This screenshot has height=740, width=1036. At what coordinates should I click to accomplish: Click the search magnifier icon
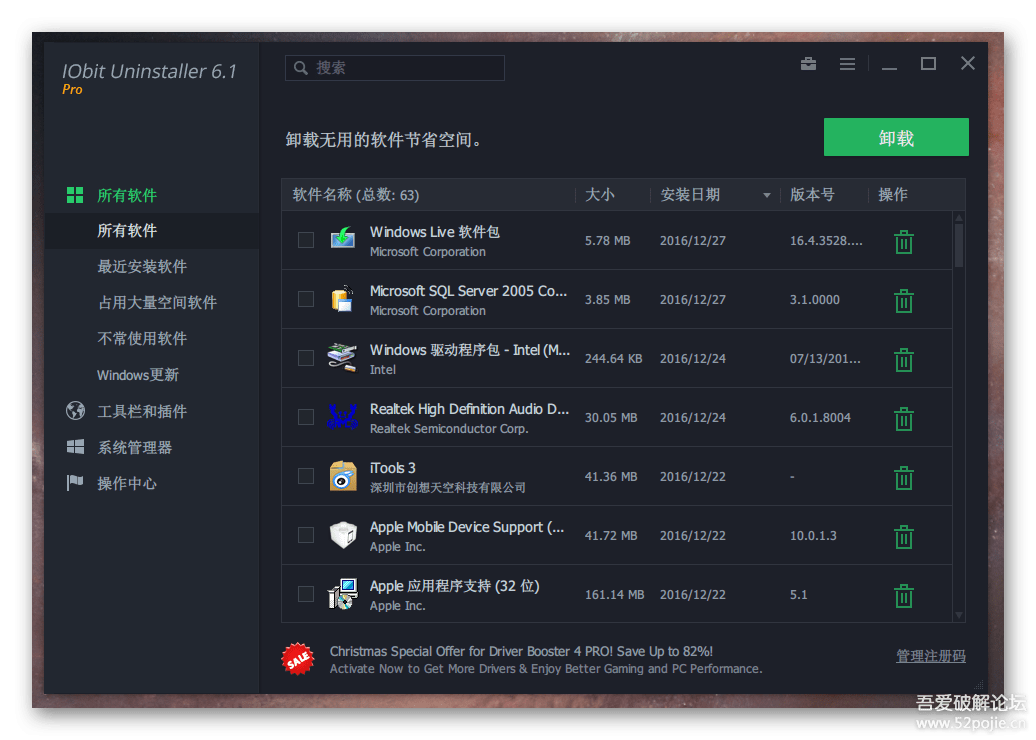(x=301, y=68)
